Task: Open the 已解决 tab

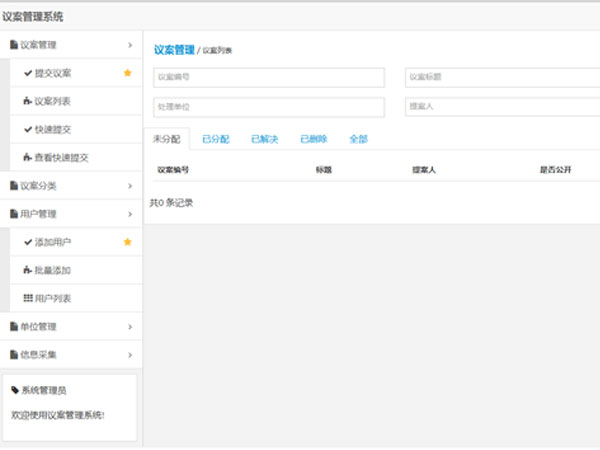Action: pyautogui.click(x=264, y=140)
